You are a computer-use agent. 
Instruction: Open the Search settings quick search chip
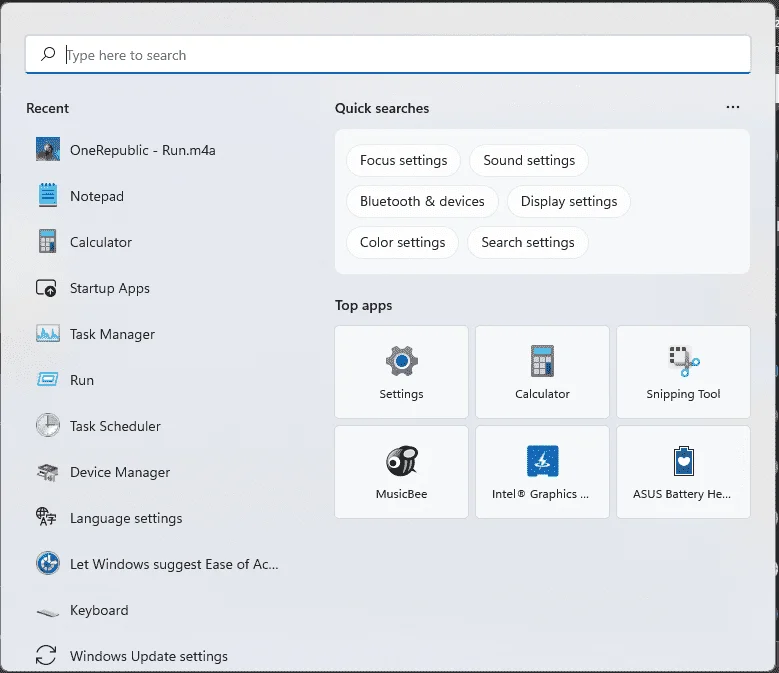pyautogui.click(x=528, y=242)
